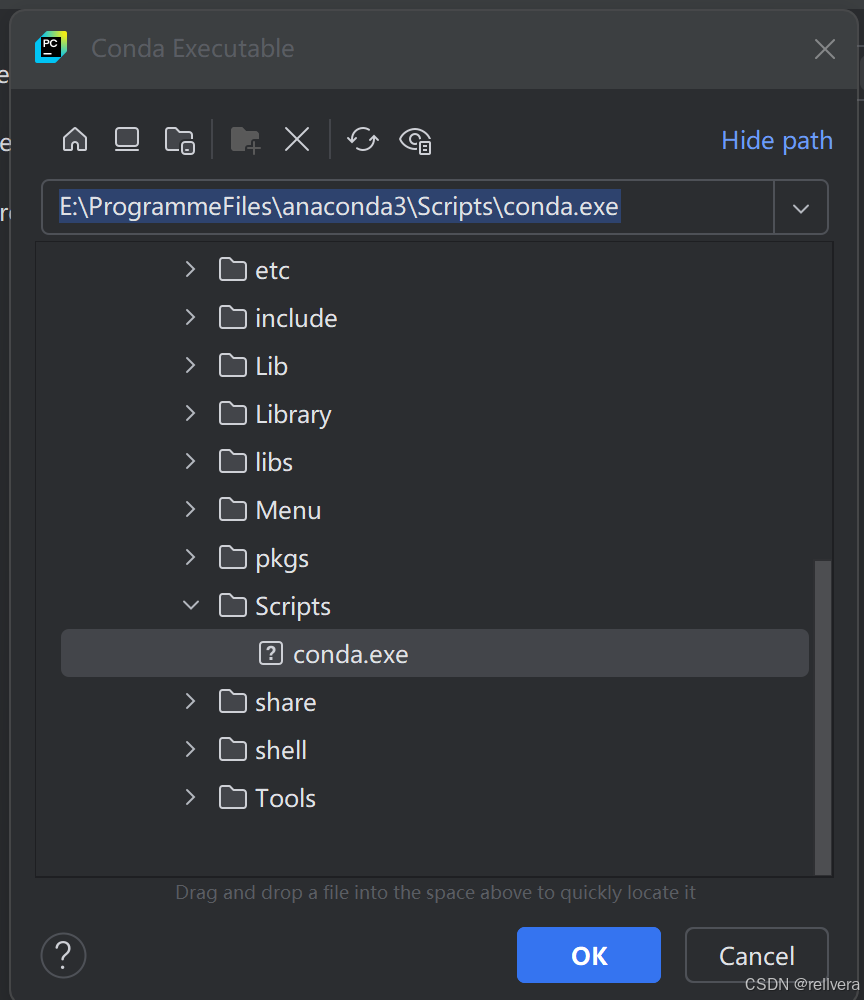Confirm the selection with OK

click(589, 955)
